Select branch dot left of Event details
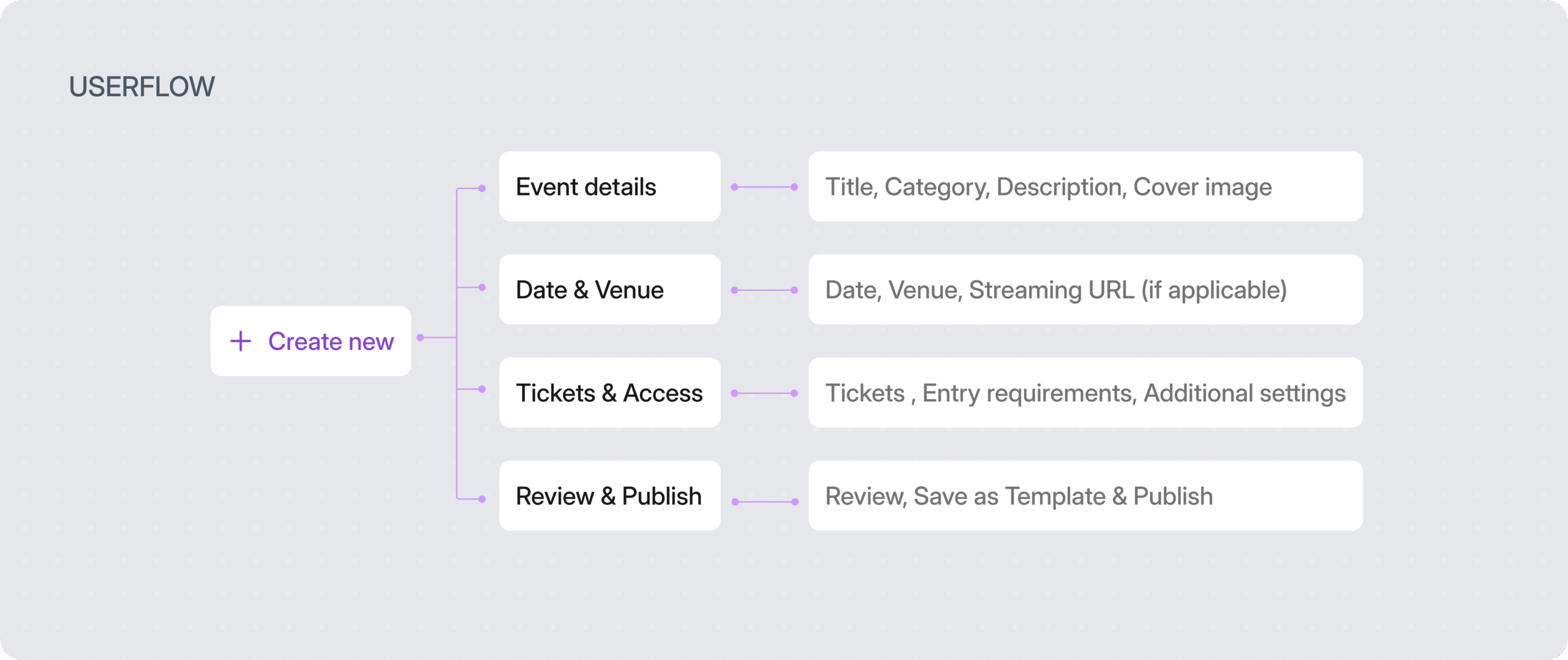 point(483,189)
